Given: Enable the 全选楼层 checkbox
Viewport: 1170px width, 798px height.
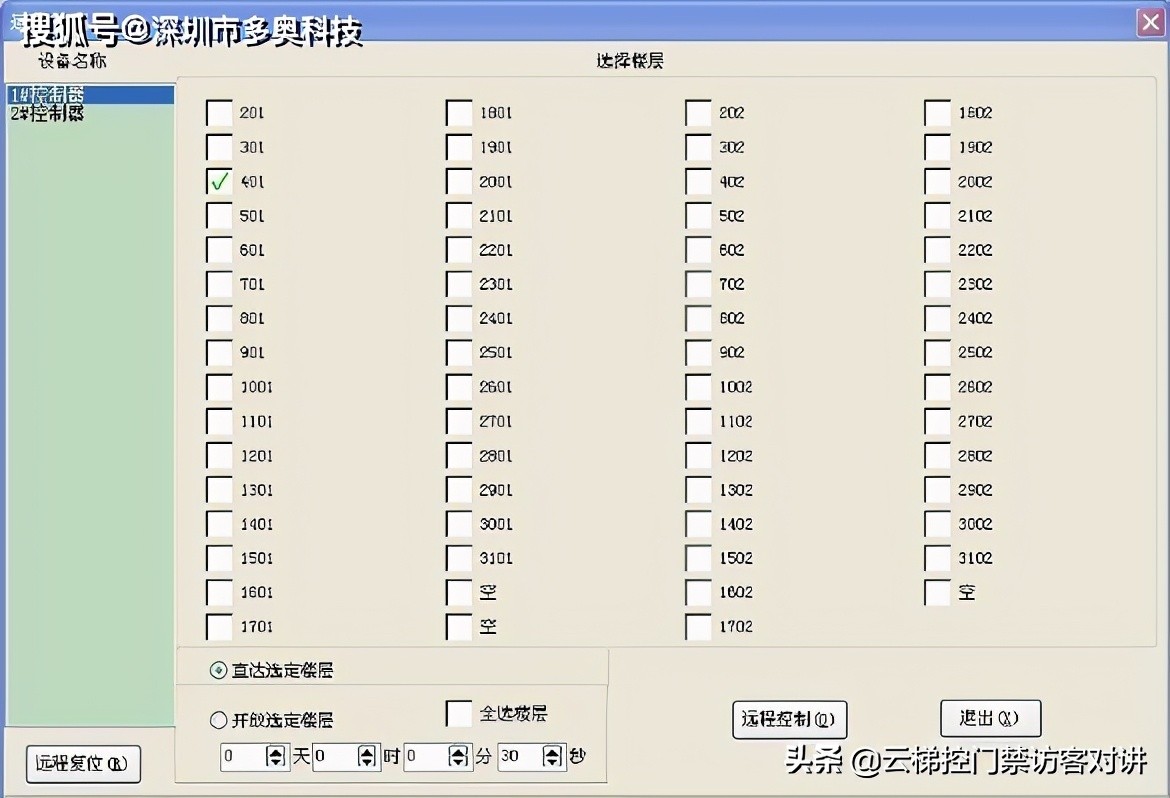Looking at the screenshot, I should point(458,714).
